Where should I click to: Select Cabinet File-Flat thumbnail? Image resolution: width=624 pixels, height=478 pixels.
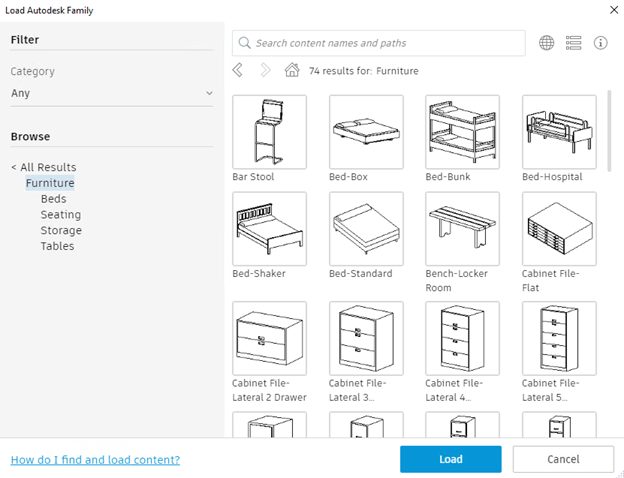click(x=559, y=229)
